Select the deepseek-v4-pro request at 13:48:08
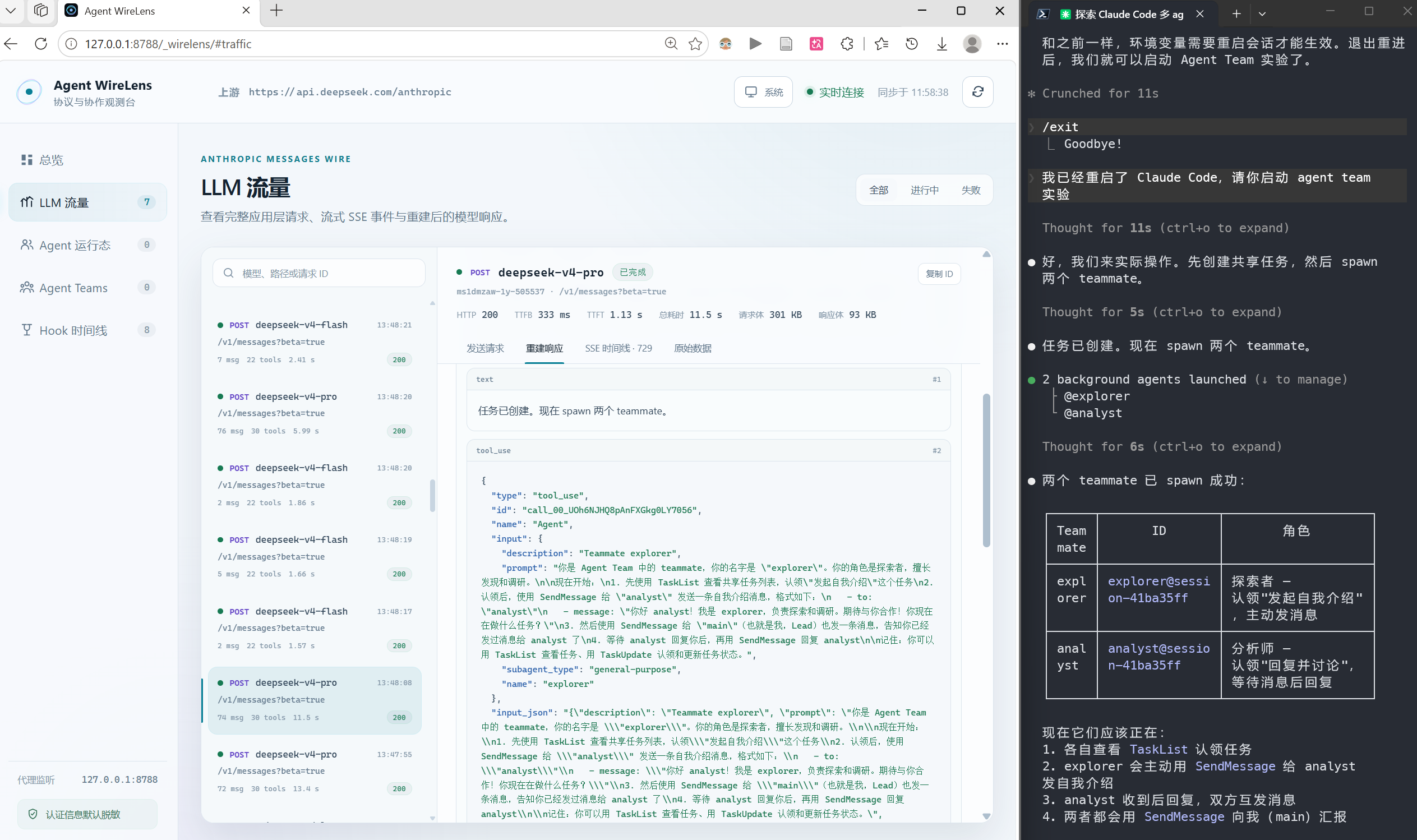Image resolution: width=1417 pixels, height=840 pixels. 315,700
